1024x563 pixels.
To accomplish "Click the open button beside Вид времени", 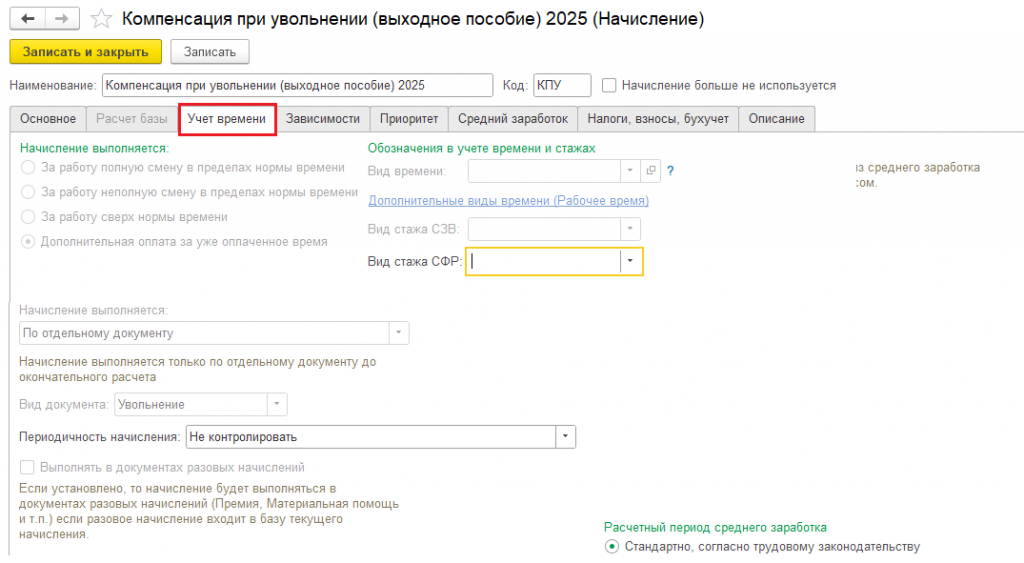I will pos(651,171).
